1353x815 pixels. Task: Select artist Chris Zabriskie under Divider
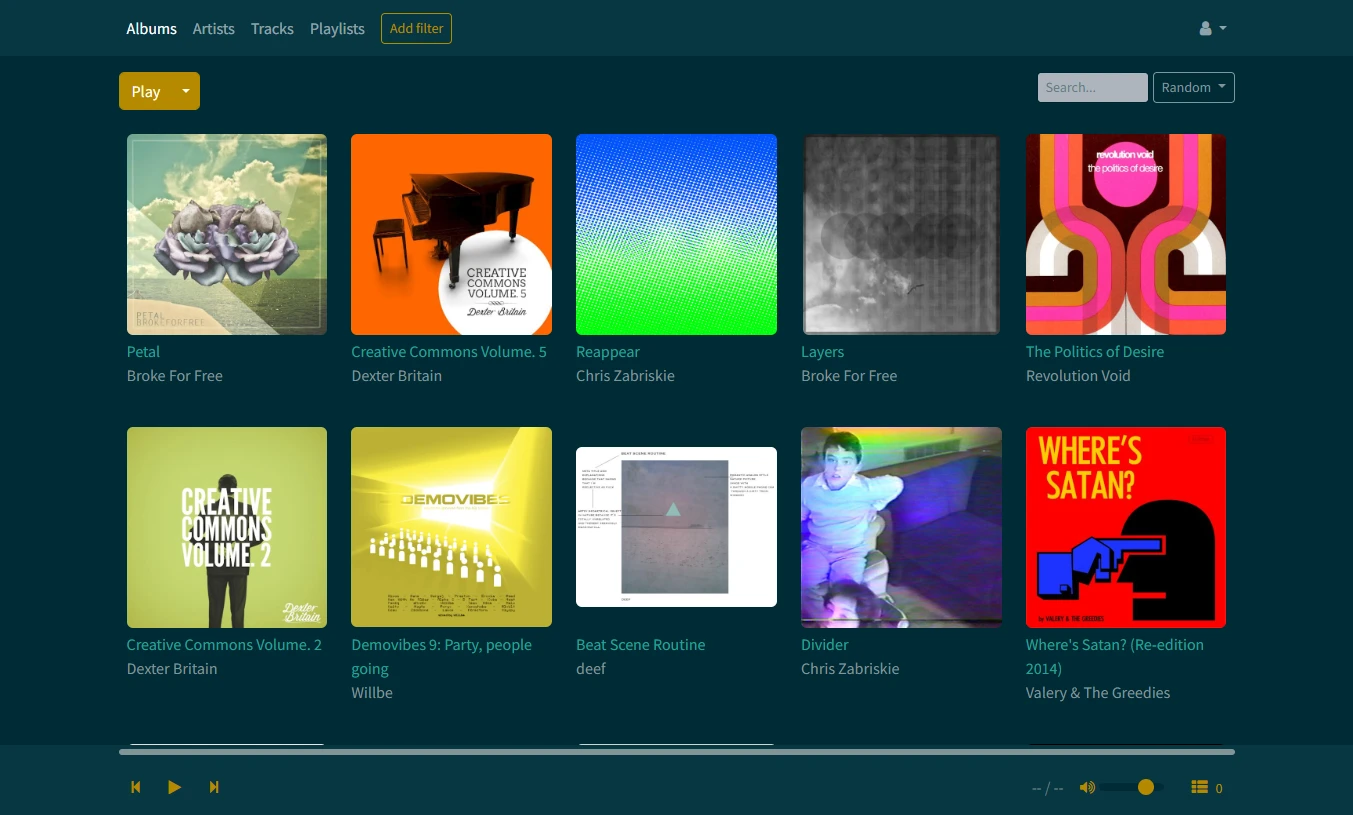pos(850,669)
